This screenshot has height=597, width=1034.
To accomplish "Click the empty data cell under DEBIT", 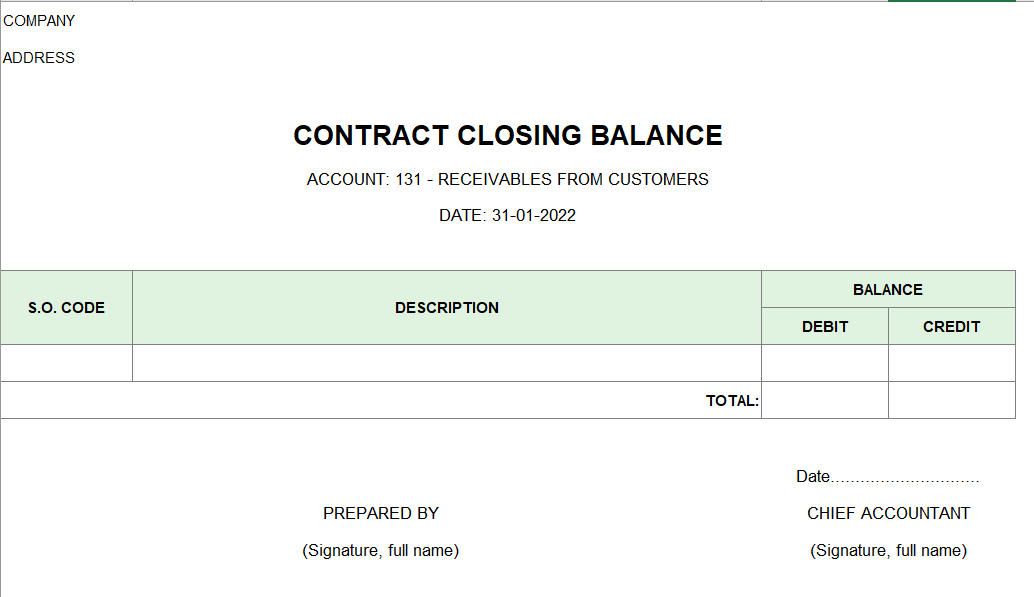I will [825, 363].
